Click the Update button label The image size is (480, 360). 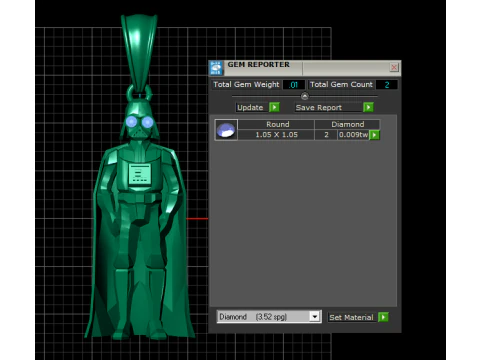pos(250,107)
